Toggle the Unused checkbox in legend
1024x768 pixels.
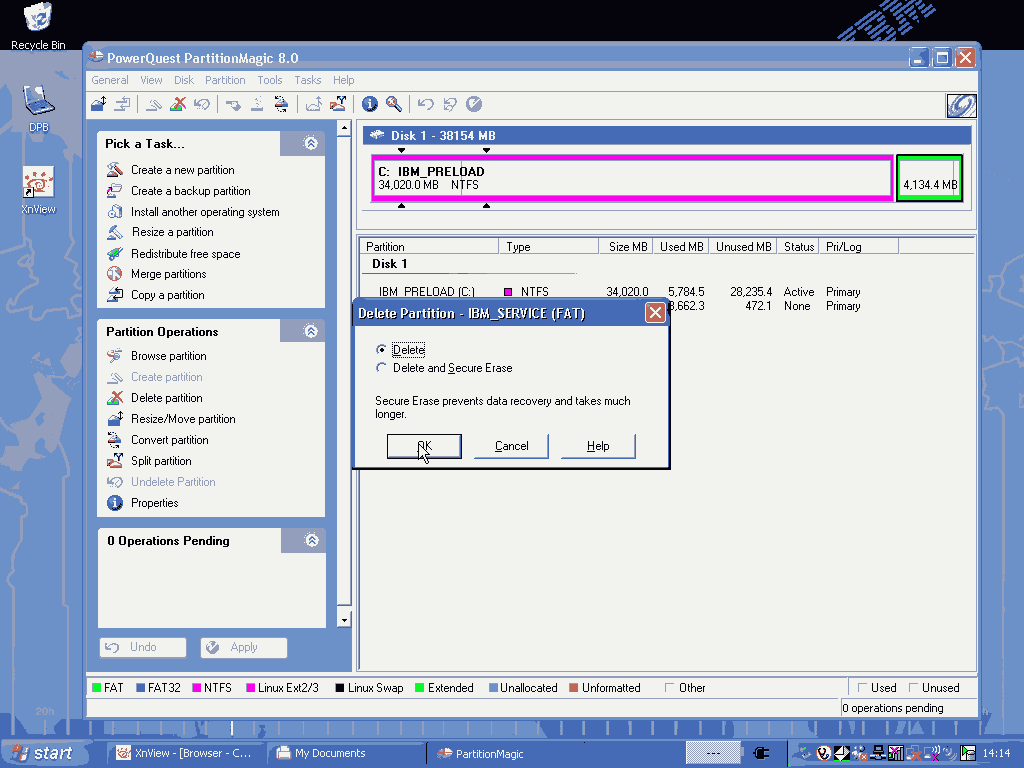(x=913, y=688)
